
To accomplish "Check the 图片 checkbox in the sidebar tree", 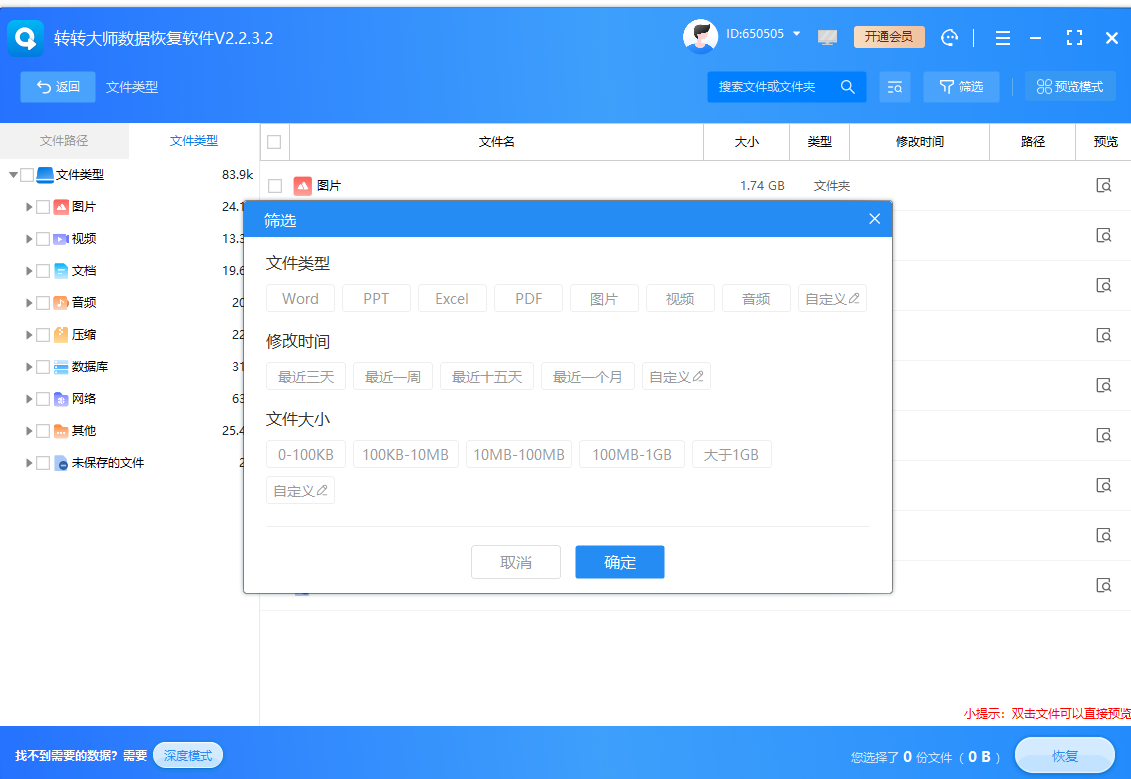I will [43, 206].
